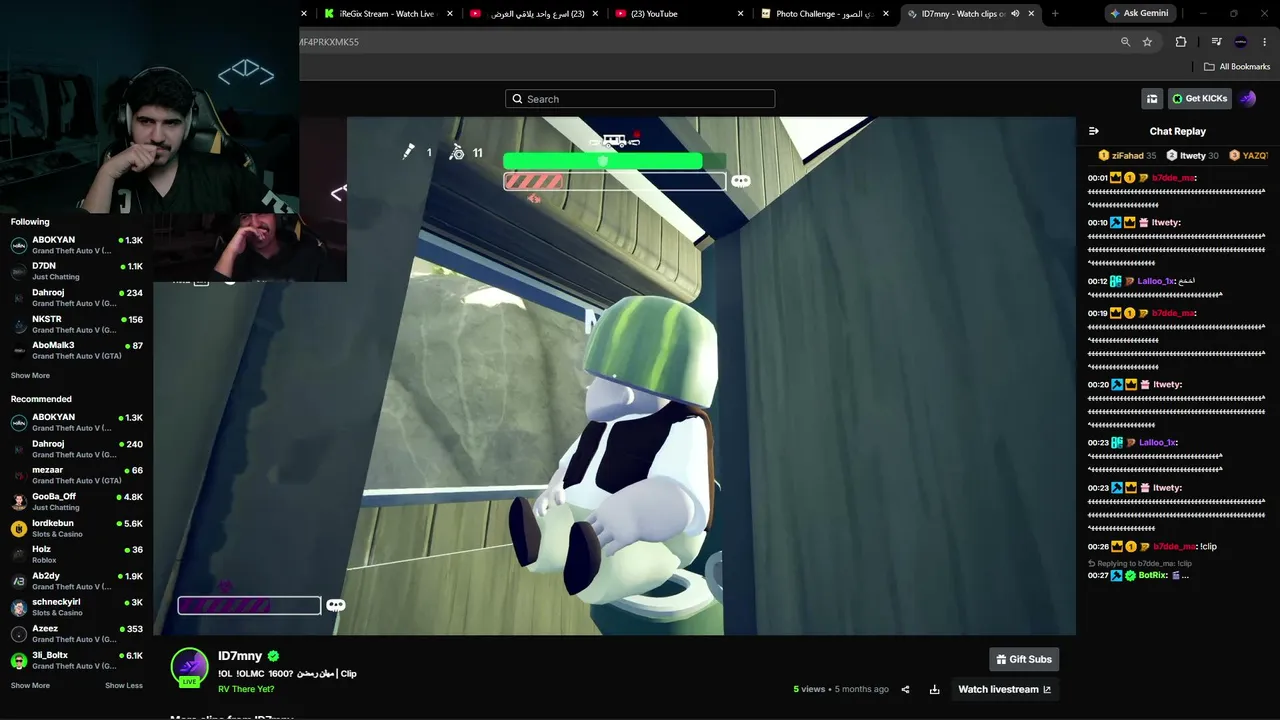Close the (23) YouTube tab
Image resolution: width=1280 pixels, height=720 pixels.
tap(740, 14)
